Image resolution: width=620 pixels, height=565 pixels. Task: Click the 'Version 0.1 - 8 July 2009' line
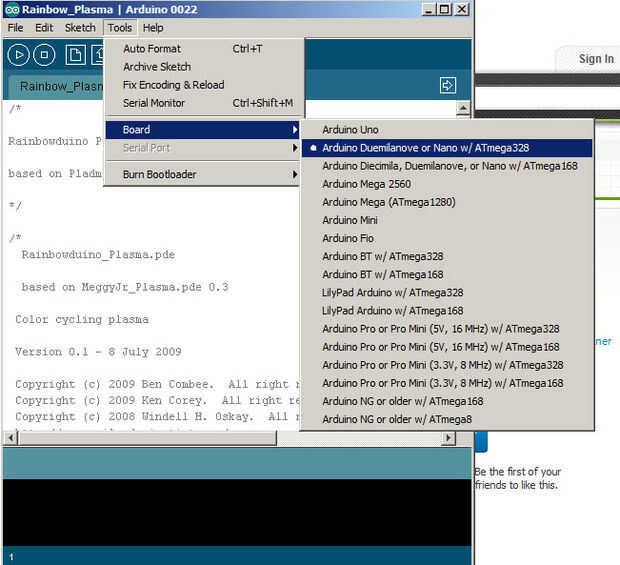coord(98,352)
